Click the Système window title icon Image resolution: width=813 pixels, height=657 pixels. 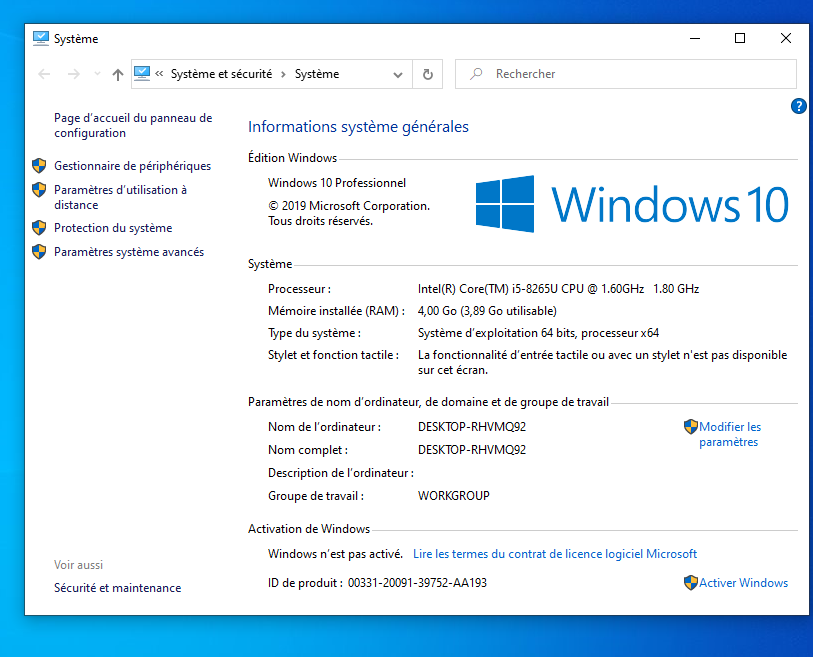(x=40, y=38)
